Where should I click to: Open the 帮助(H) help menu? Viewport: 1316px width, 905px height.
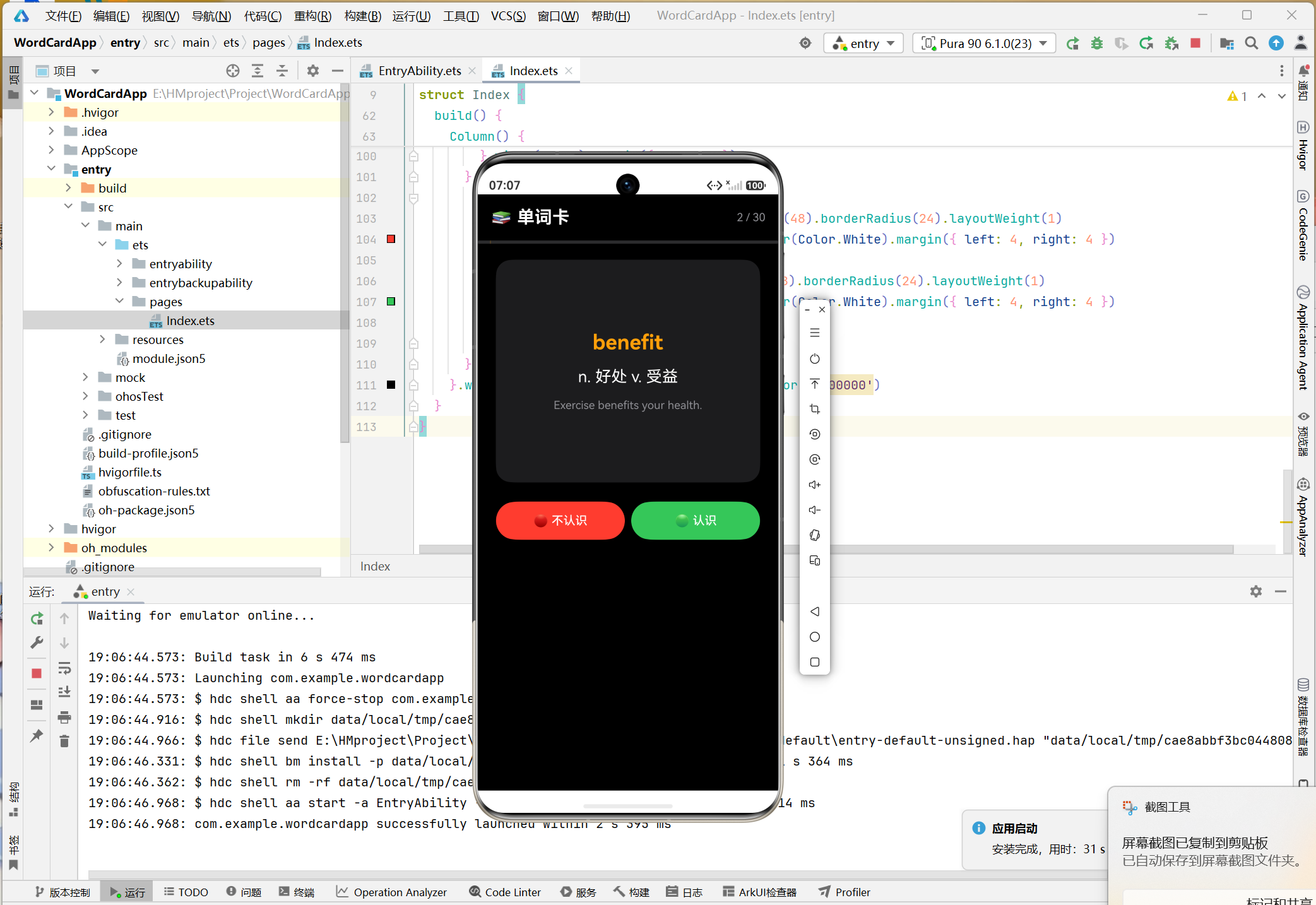click(610, 16)
